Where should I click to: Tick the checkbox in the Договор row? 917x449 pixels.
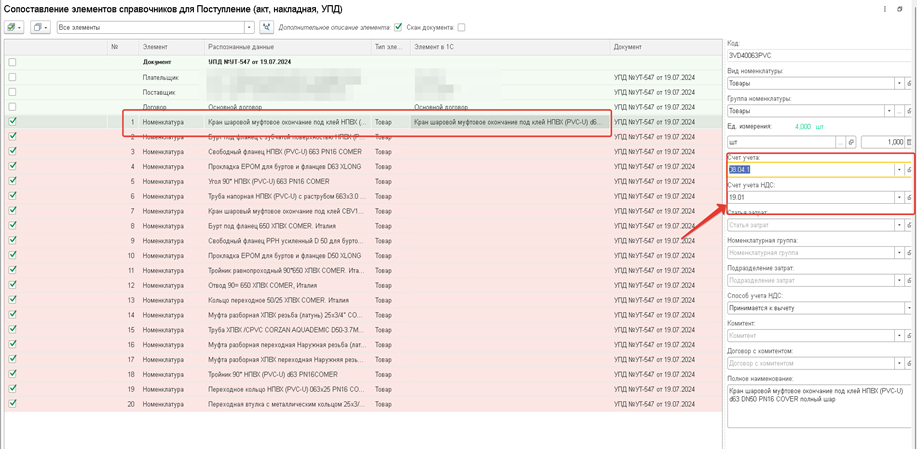click(12, 108)
